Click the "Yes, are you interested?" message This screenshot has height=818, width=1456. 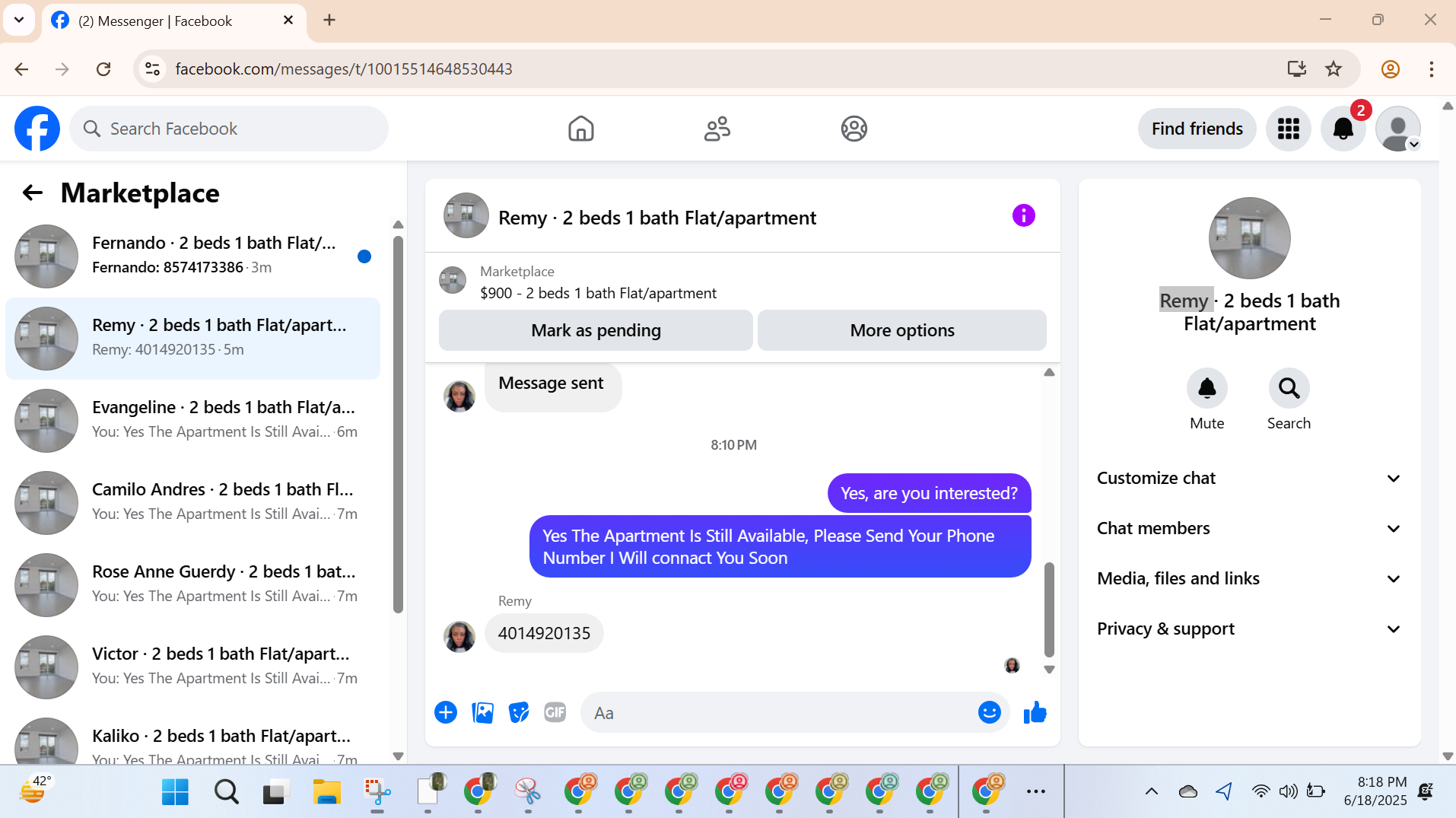[929, 493]
